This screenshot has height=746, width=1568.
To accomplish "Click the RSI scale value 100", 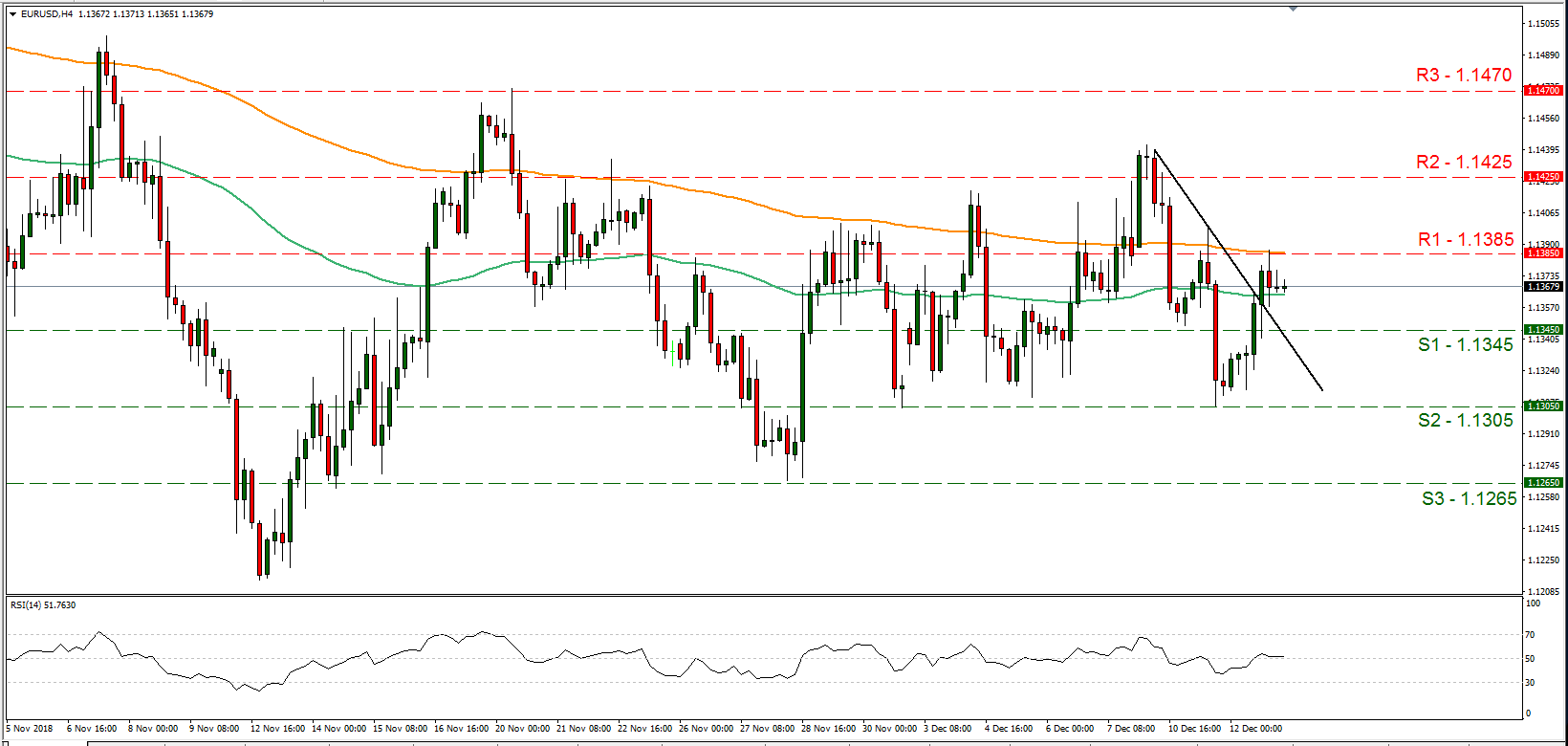I will pos(1534,603).
